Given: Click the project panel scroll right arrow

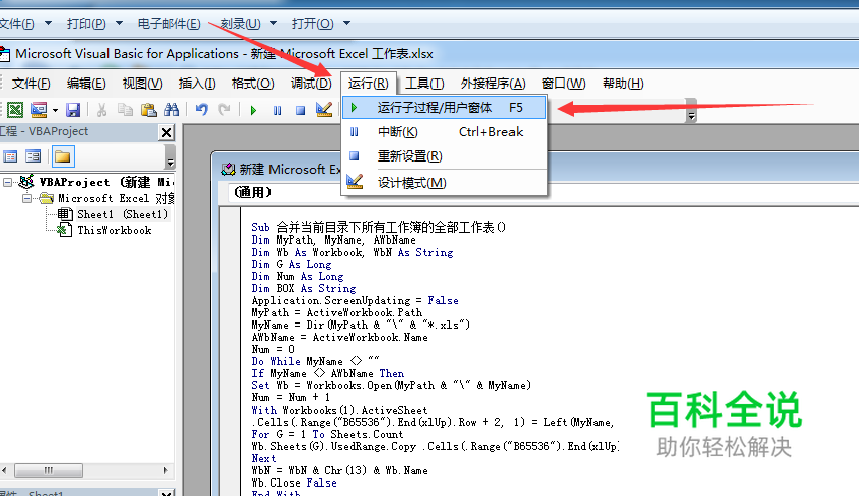Looking at the screenshot, I should point(165,470).
